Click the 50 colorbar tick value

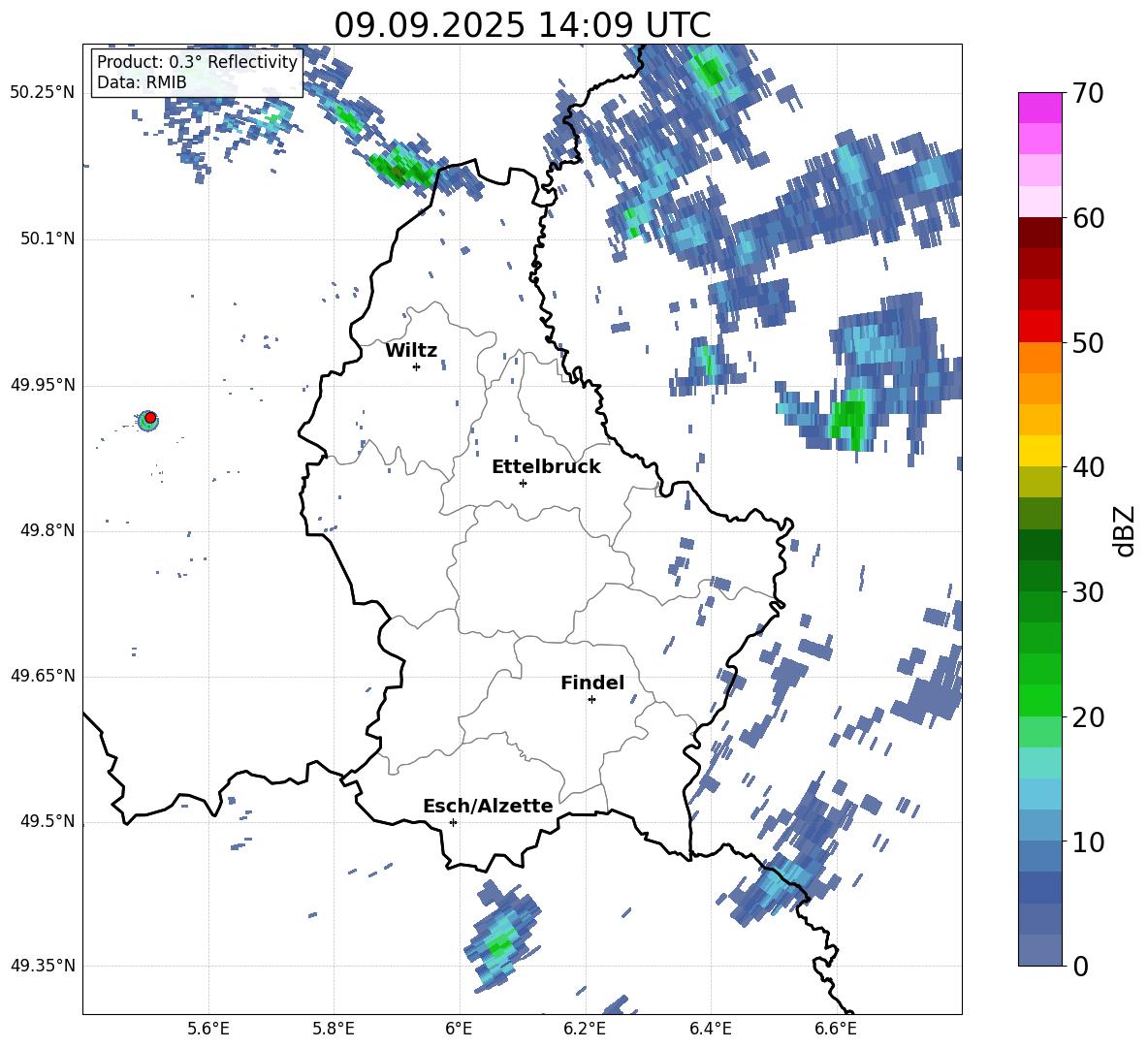pyautogui.click(x=1088, y=342)
